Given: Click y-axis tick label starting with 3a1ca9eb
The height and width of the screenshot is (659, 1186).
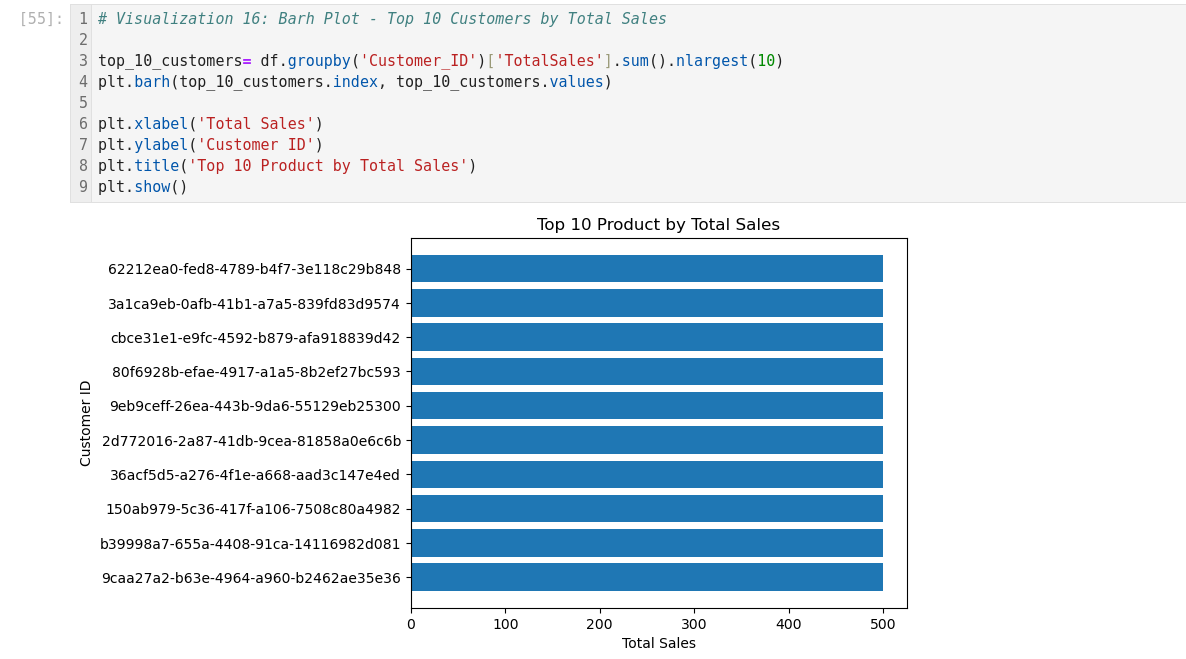Looking at the screenshot, I should pyautogui.click(x=254, y=304).
